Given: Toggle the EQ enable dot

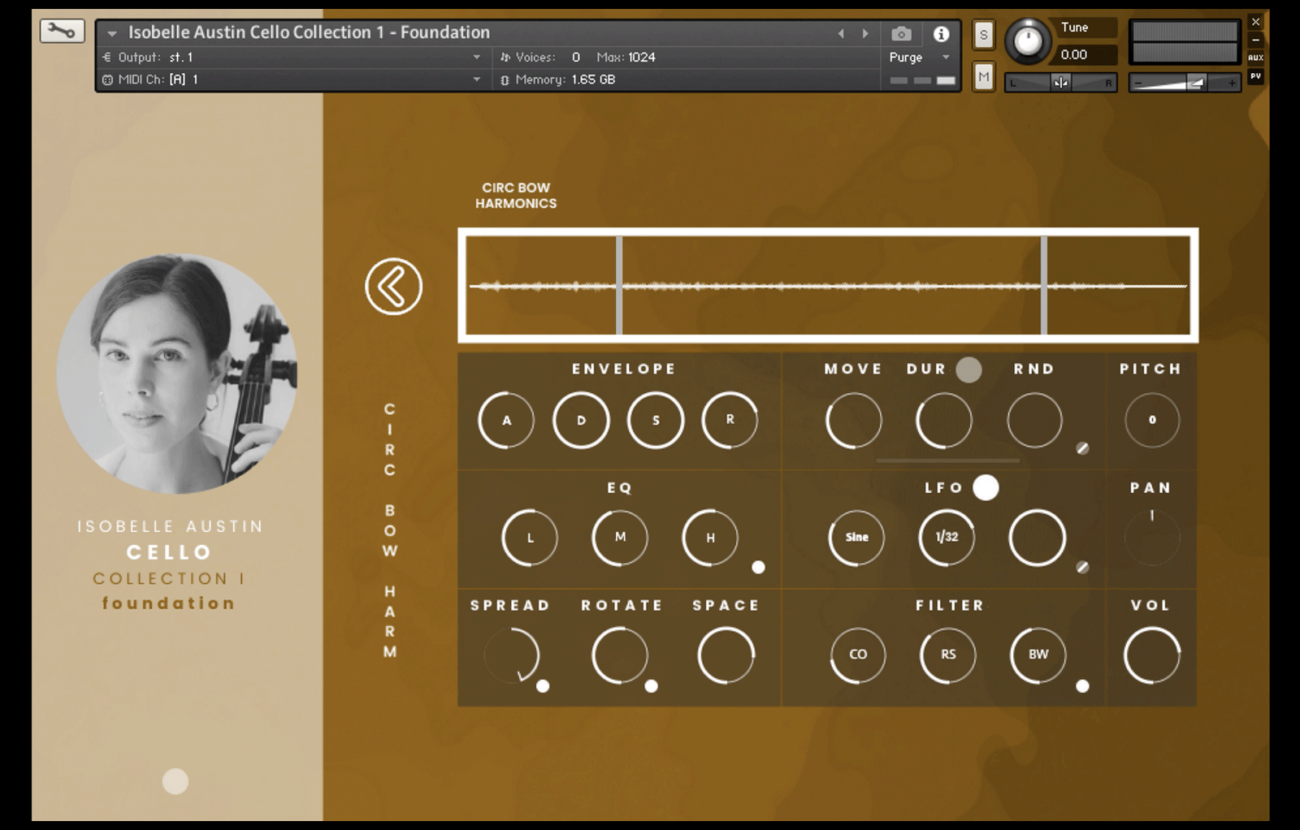Looking at the screenshot, I should pos(758,567).
